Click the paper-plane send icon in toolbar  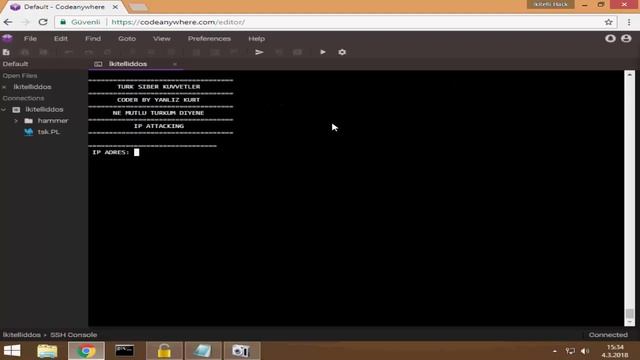pyautogui.click(x=259, y=52)
